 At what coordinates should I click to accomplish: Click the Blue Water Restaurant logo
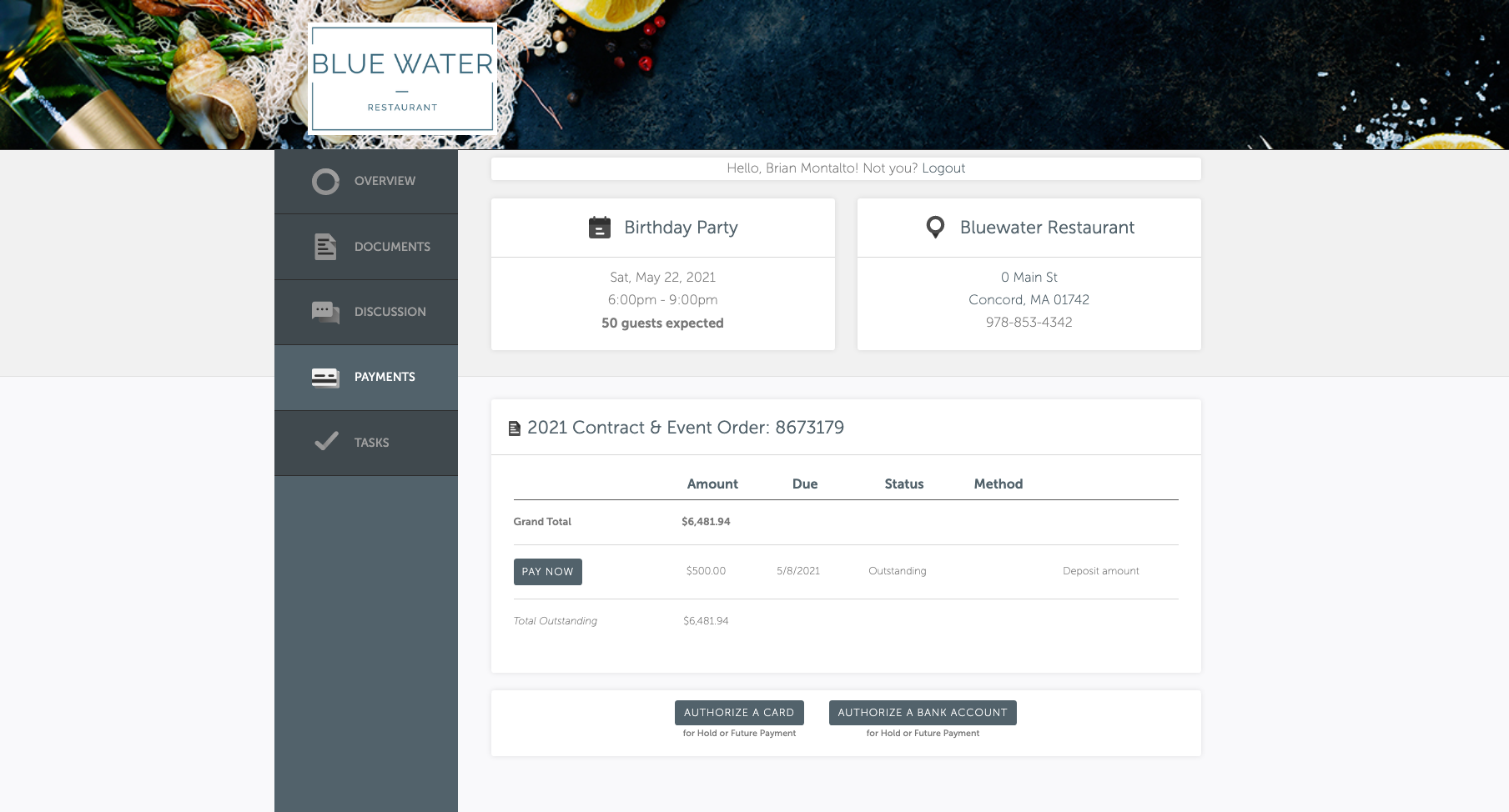(x=402, y=79)
